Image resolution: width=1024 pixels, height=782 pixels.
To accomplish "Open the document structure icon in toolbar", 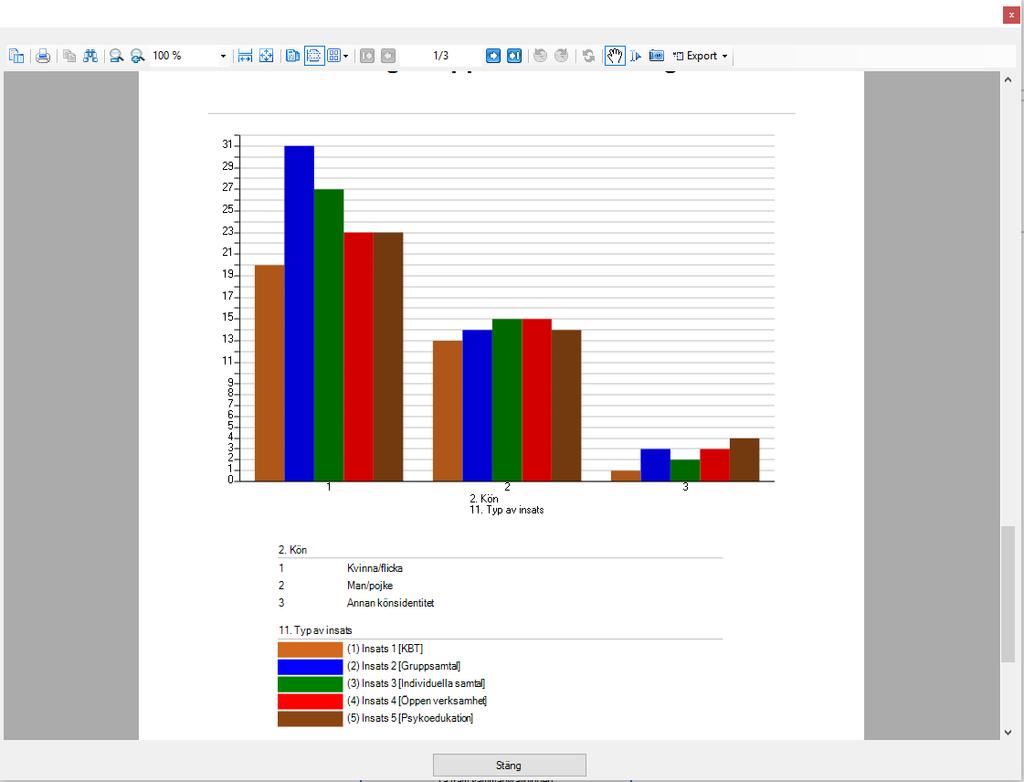I will coord(16,56).
